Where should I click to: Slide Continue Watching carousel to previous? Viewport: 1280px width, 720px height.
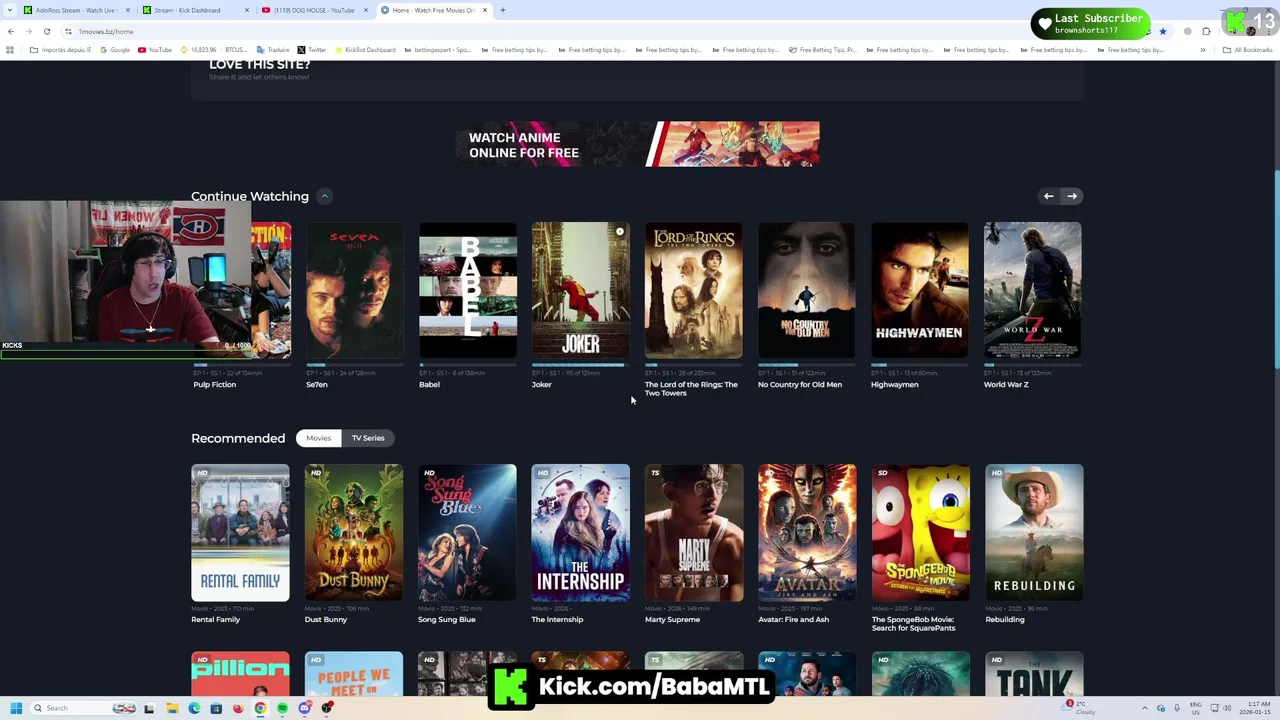[1048, 196]
